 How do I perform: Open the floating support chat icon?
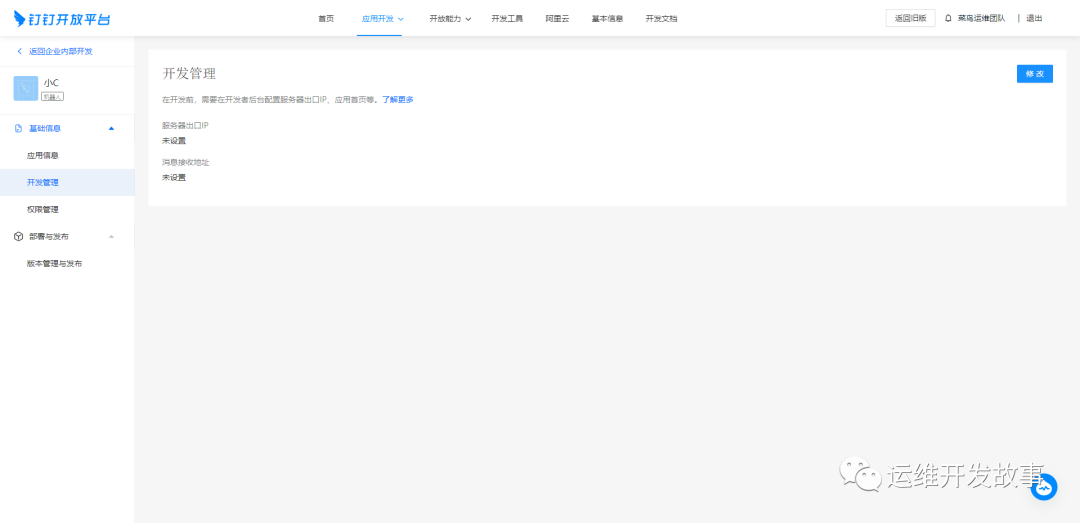pyautogui.click(x=1044, y=487)
